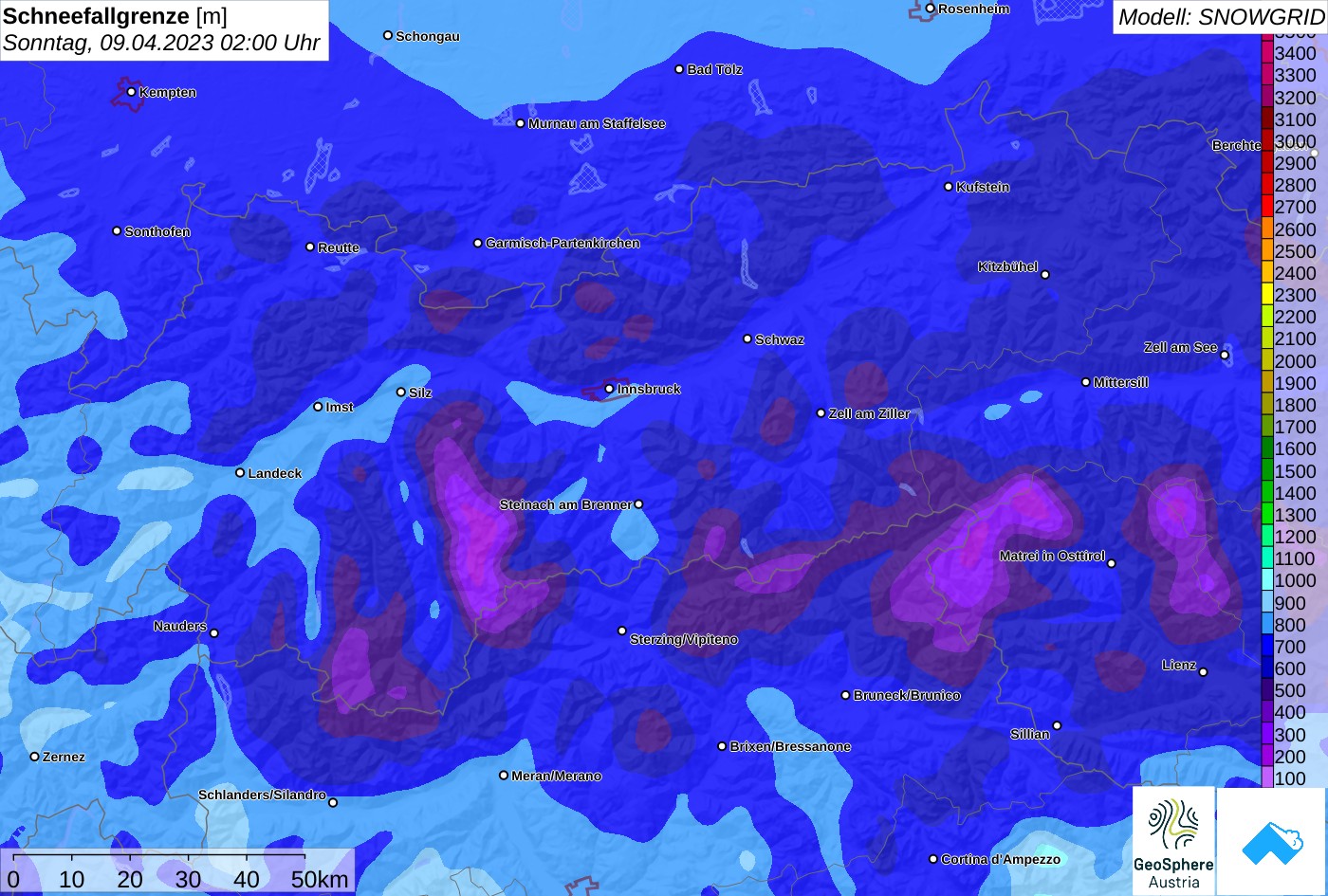
Task: Click the Zell am See marker
Action: (x=1225, y=356)
